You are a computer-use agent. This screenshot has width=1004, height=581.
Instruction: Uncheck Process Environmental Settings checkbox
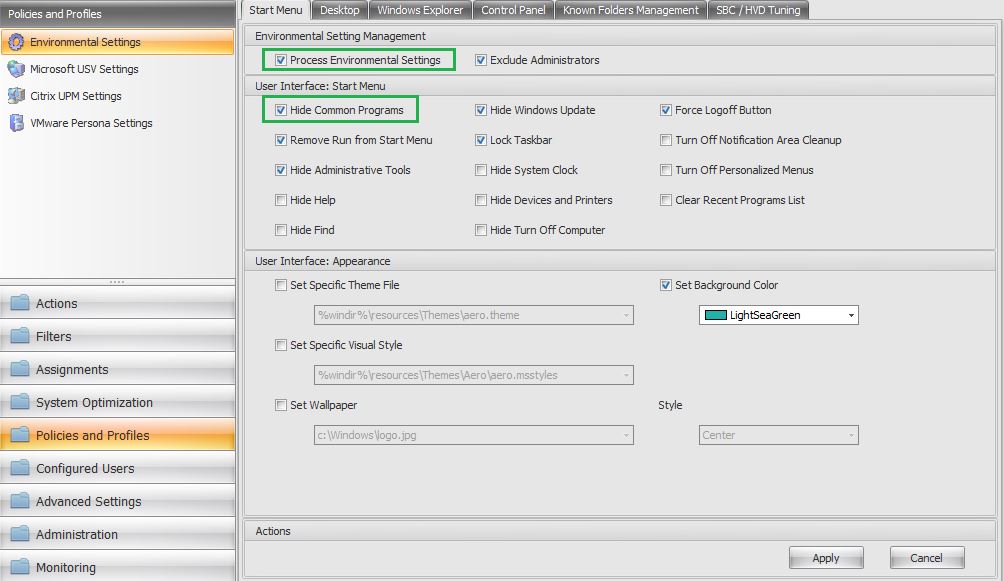(x=281, y=60)
